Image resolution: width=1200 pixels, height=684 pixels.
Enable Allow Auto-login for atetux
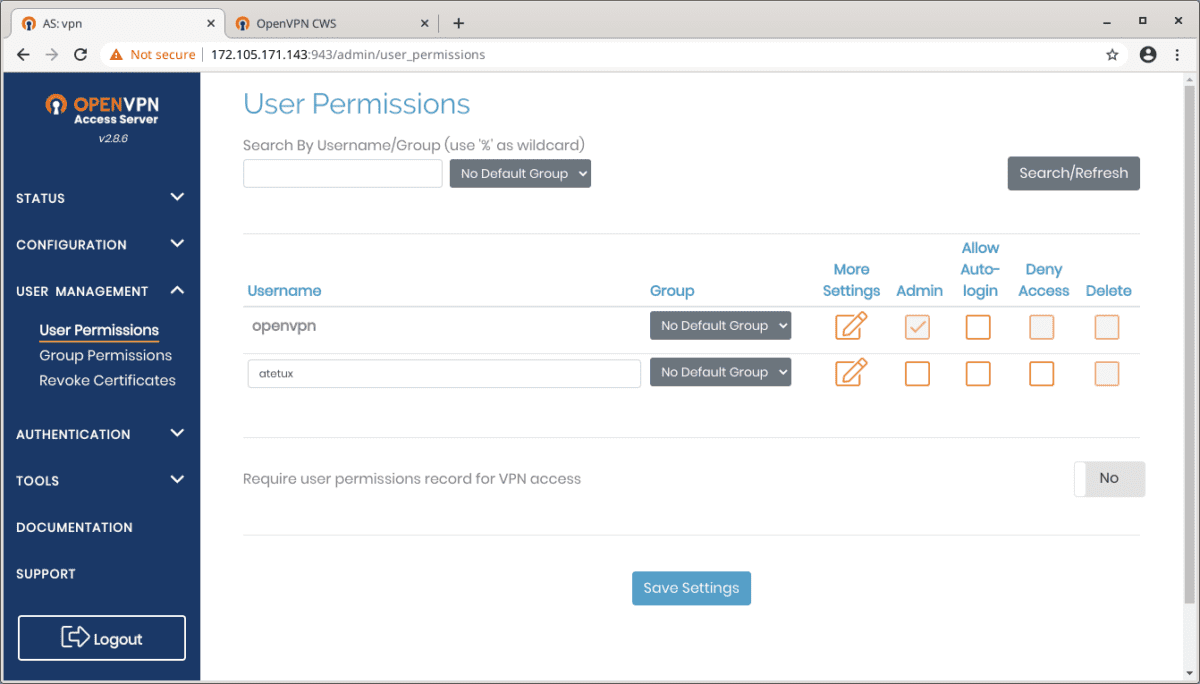tap(978, 373)
